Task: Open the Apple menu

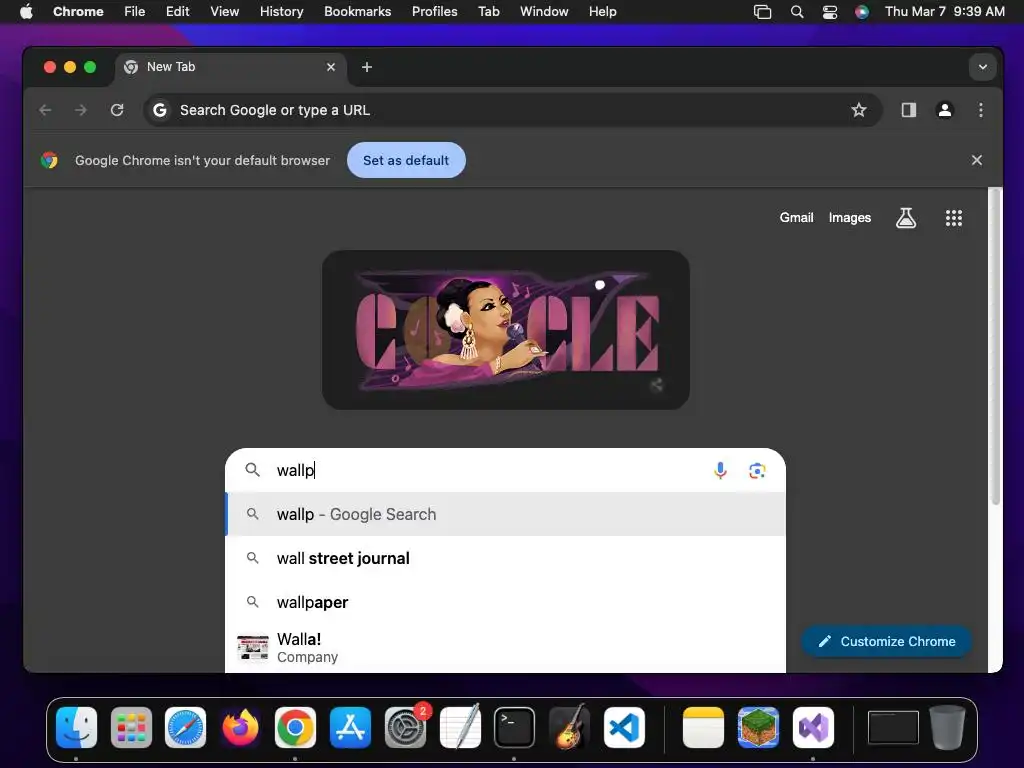Action: click(x=26, y=11)
